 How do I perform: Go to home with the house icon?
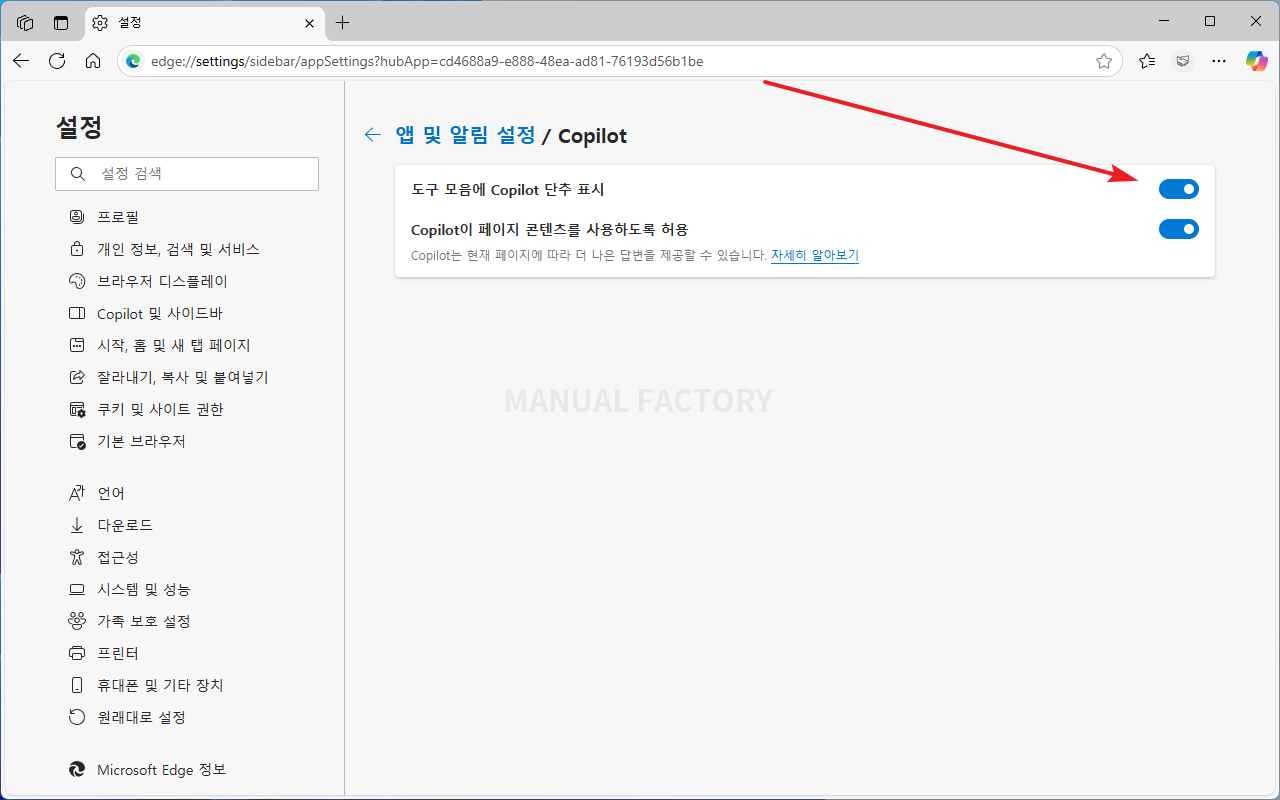93,61
